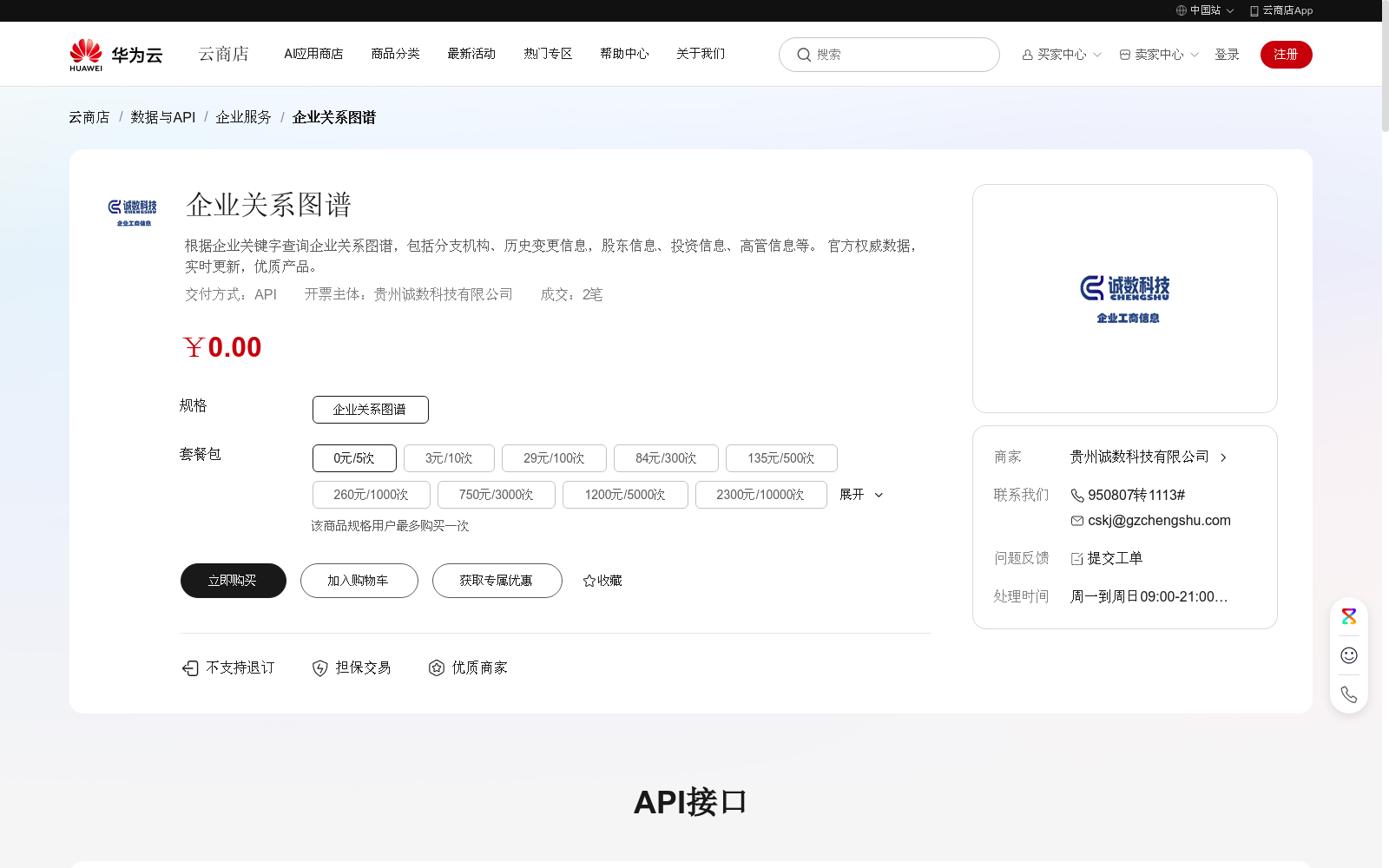Screen dimensions: 1389x868
Task: Click the 加入购物车 button
Action: [x=359, y=581]
